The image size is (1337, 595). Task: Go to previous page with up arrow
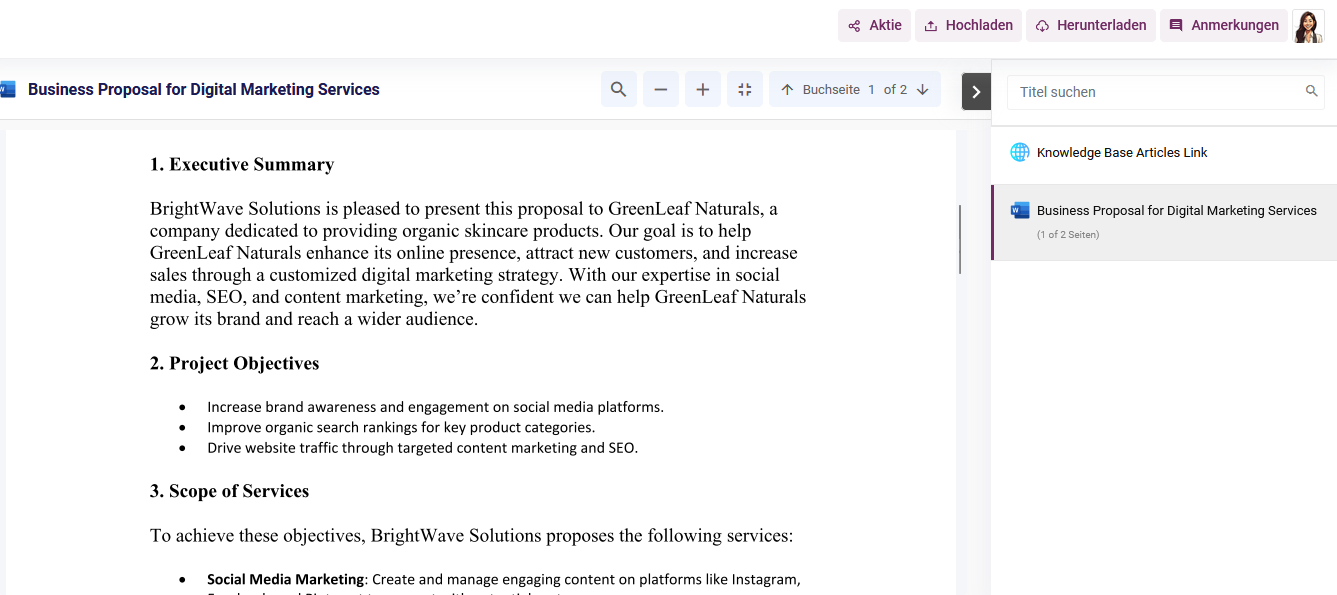tap(787, 90)
